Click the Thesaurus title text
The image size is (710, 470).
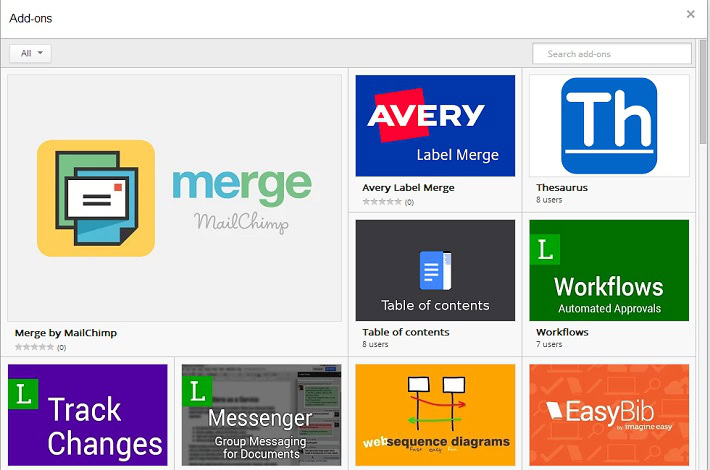tap(562, 187)
